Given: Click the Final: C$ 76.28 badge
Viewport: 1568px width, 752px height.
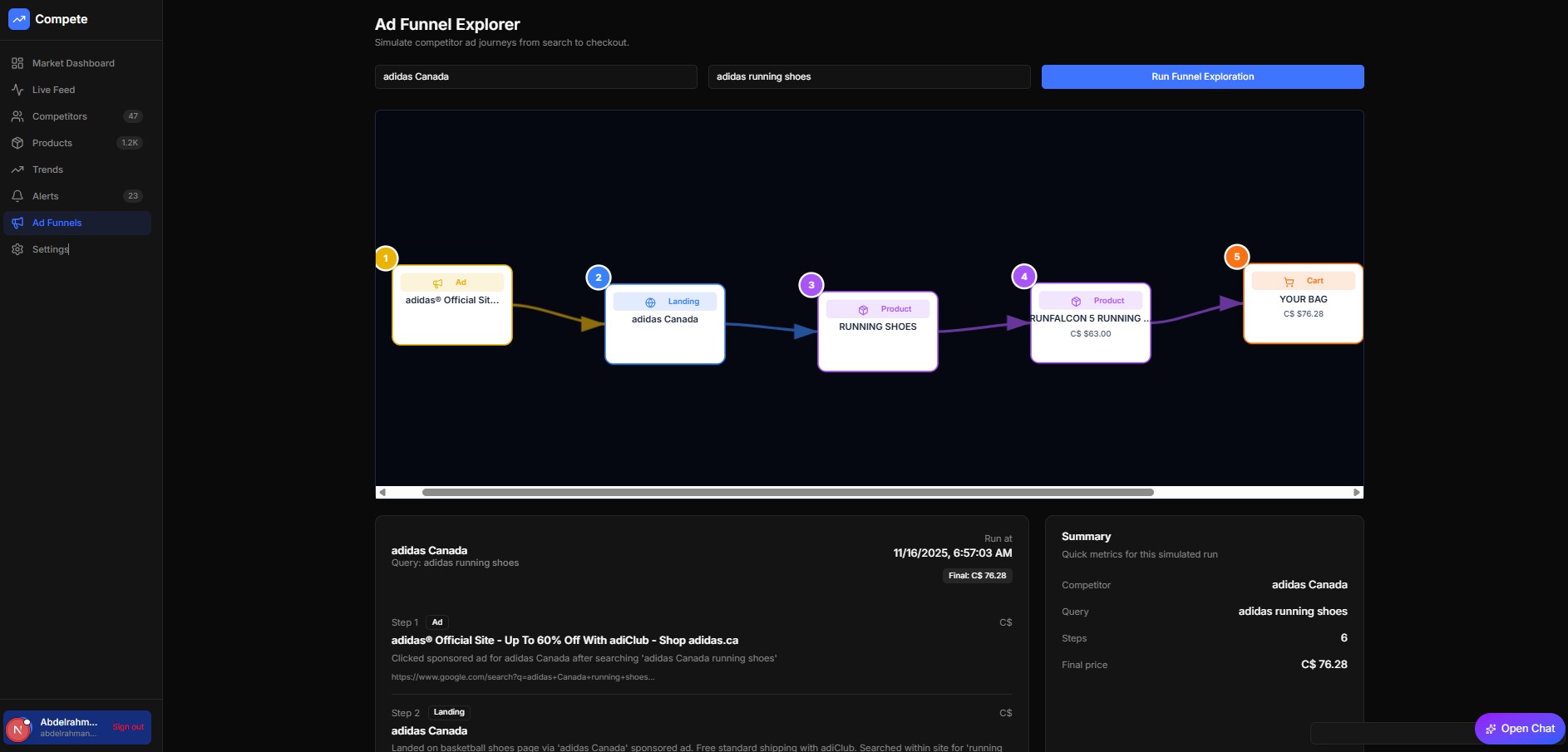Looking at the screenshot, I should click(978, 576).
